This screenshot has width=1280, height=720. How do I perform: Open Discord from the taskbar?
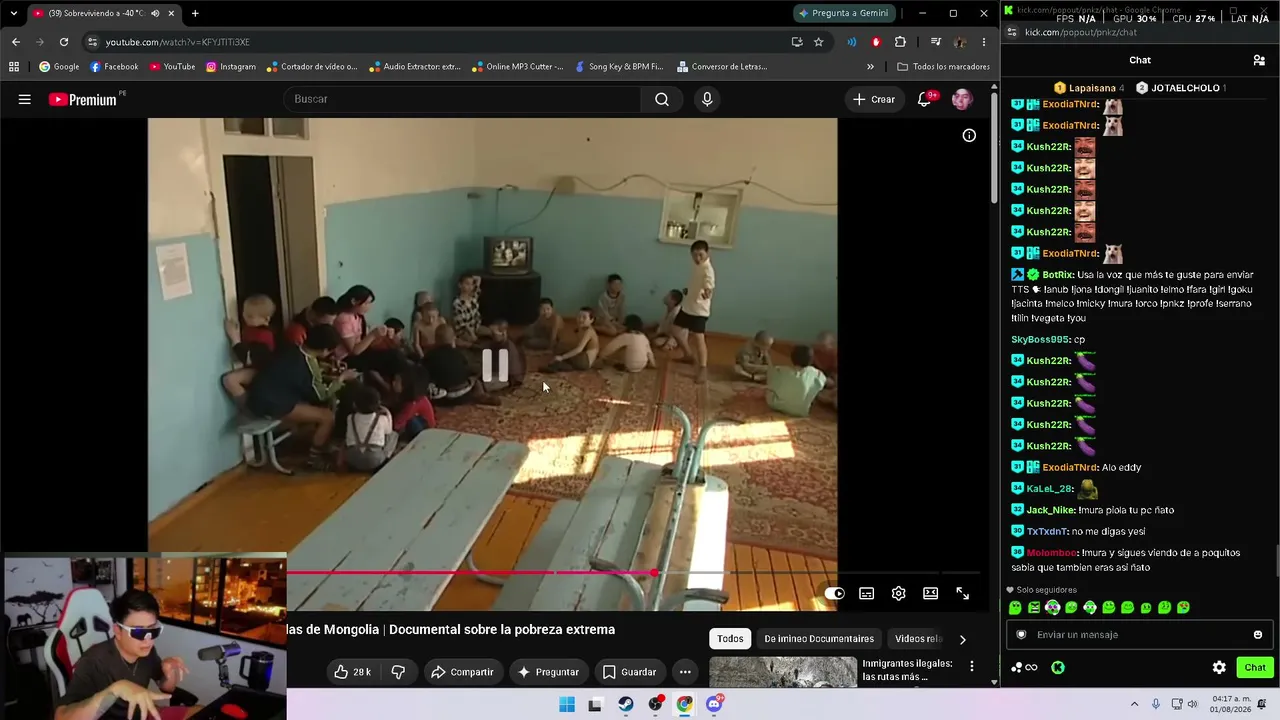714,704
